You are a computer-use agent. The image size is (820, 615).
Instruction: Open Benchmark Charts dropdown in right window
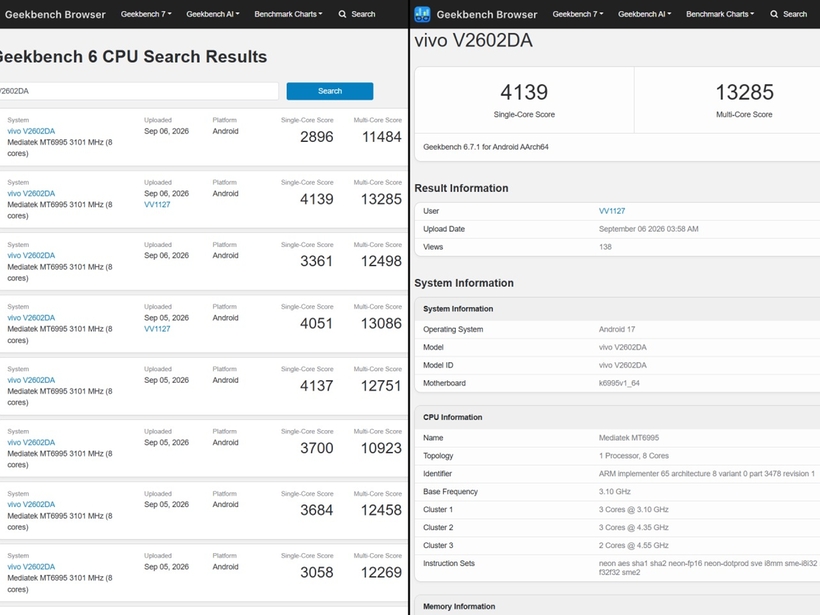720,14
